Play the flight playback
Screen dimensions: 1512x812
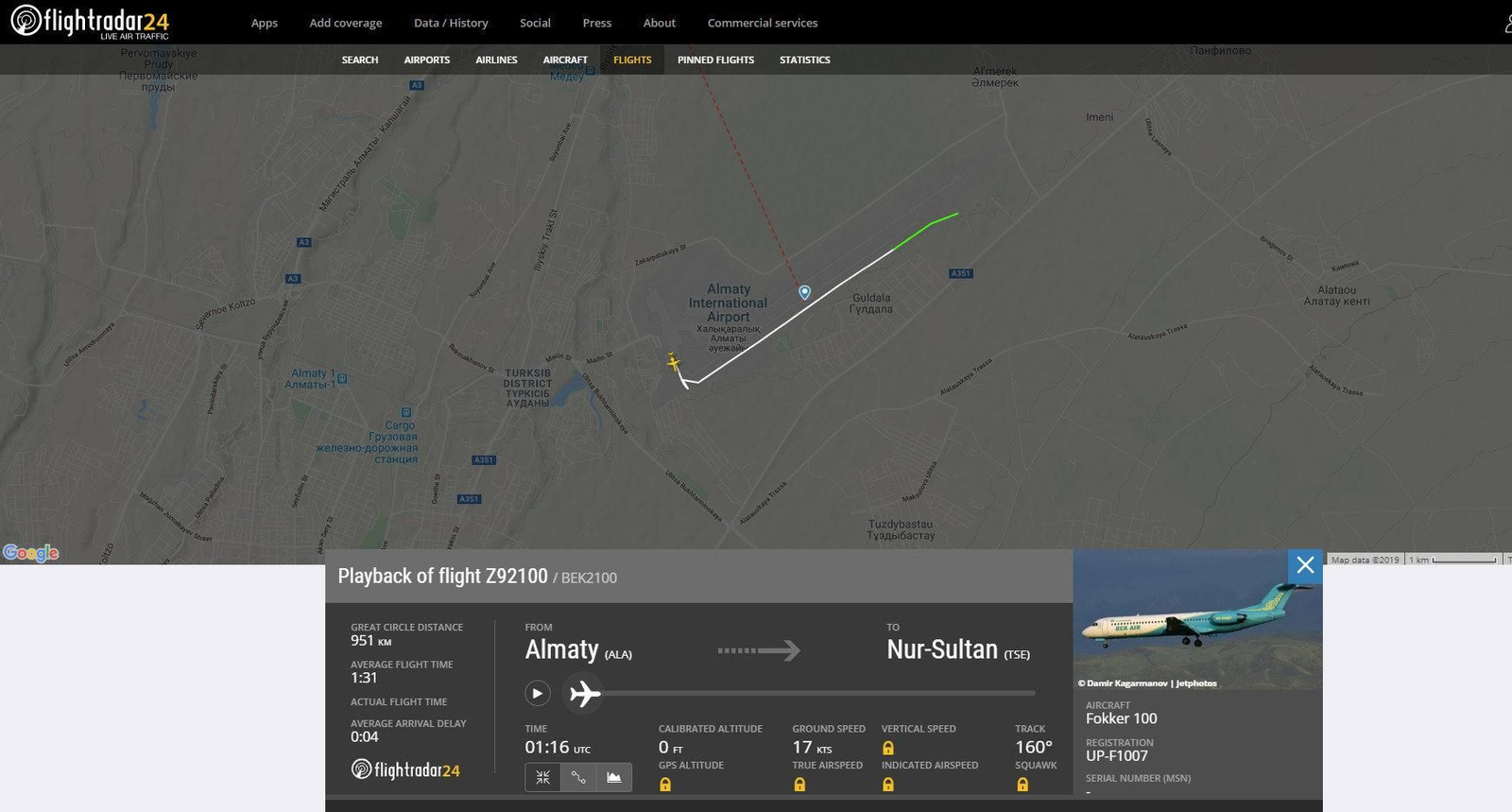[537, 693]
